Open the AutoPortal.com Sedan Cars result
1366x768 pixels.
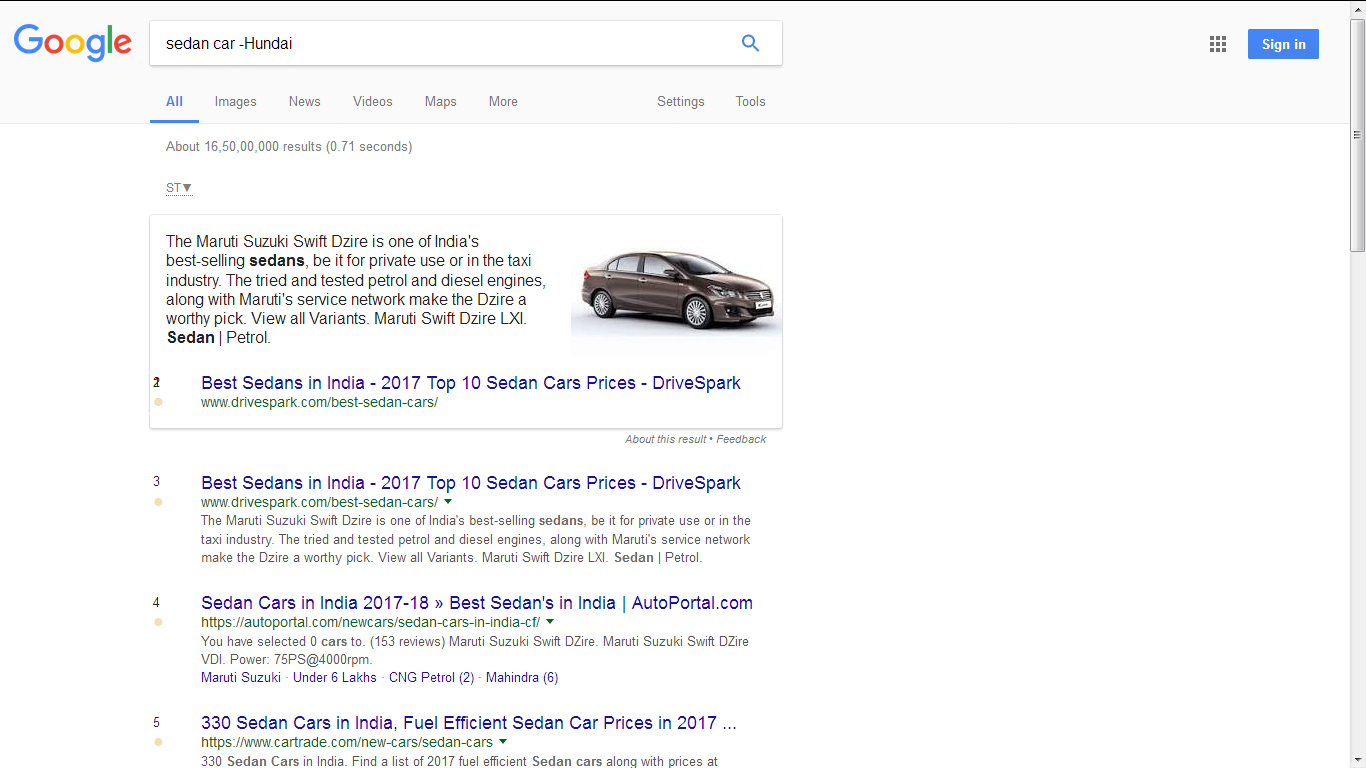(477, 603)
